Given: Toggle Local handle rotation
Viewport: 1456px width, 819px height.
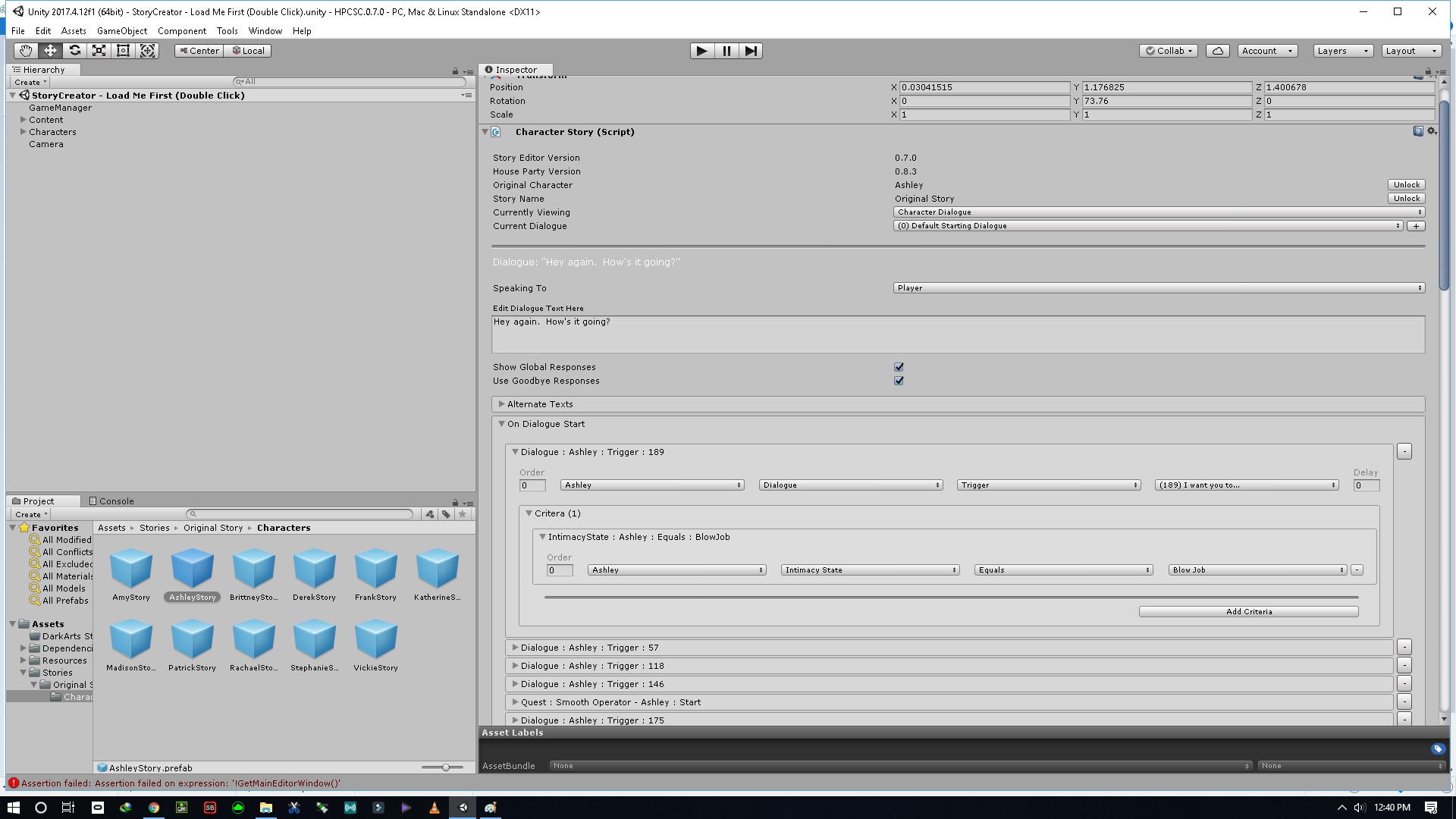Looking at the screenshot, I should (x=248, y=51).
